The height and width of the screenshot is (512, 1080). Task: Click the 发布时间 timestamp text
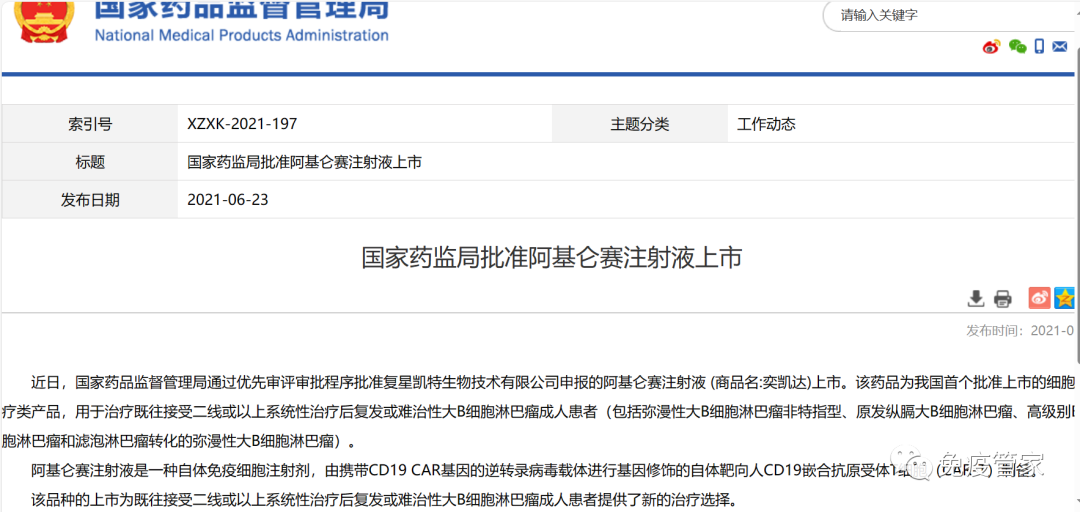[1022, 331]
